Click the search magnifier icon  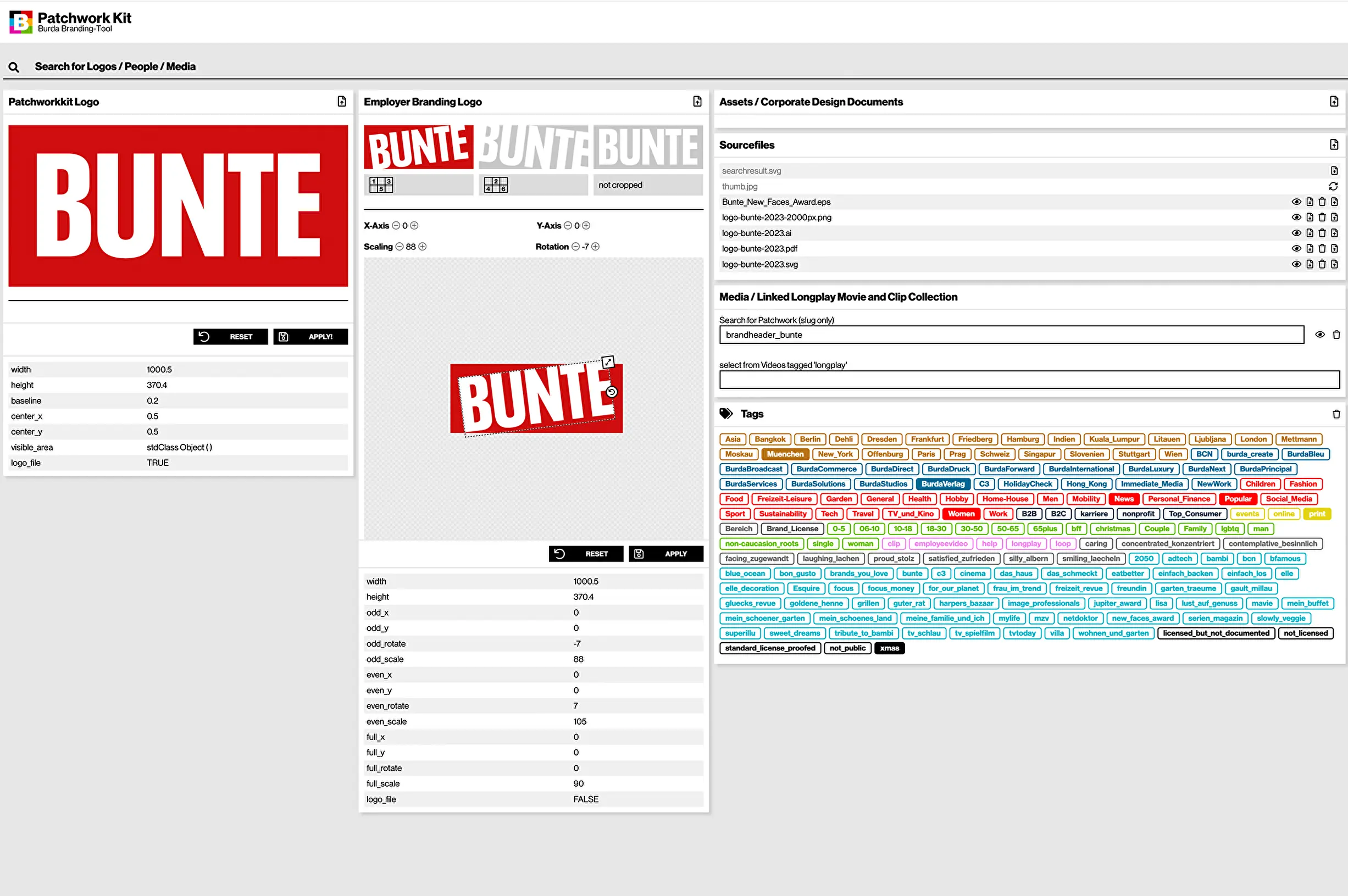pos(14,68)
